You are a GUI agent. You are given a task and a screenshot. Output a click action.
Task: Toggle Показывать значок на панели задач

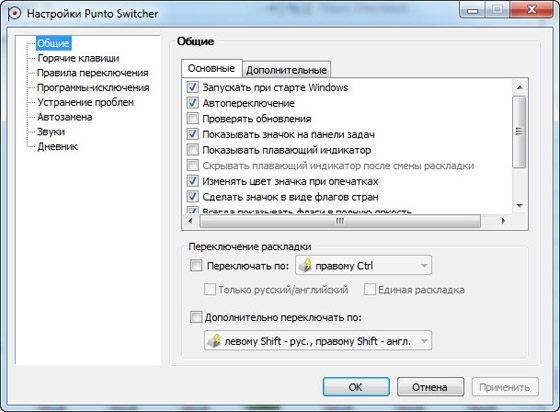point(192,134)
